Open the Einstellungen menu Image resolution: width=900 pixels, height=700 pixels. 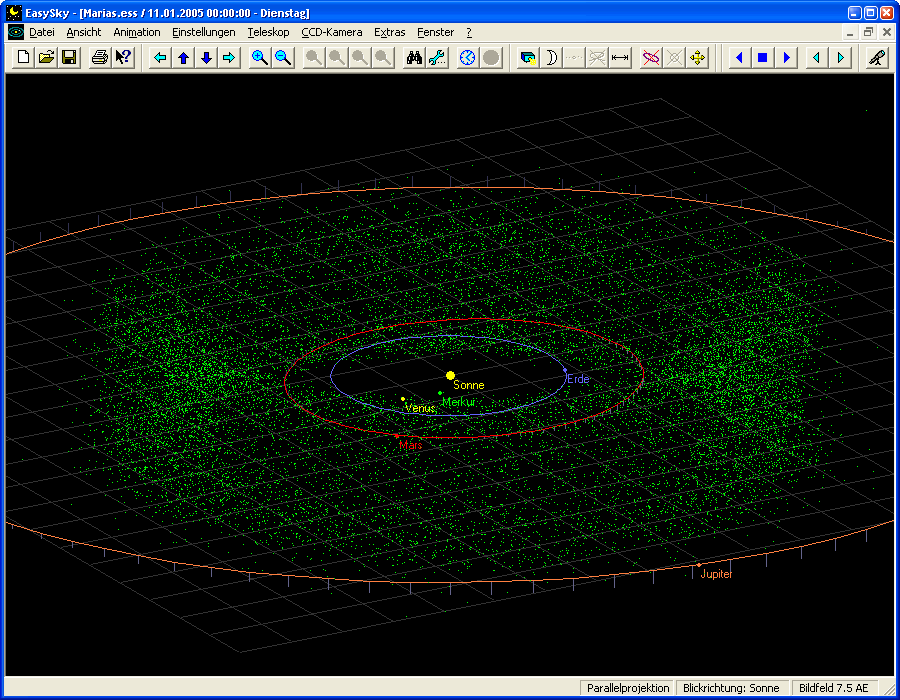point(203,32)
